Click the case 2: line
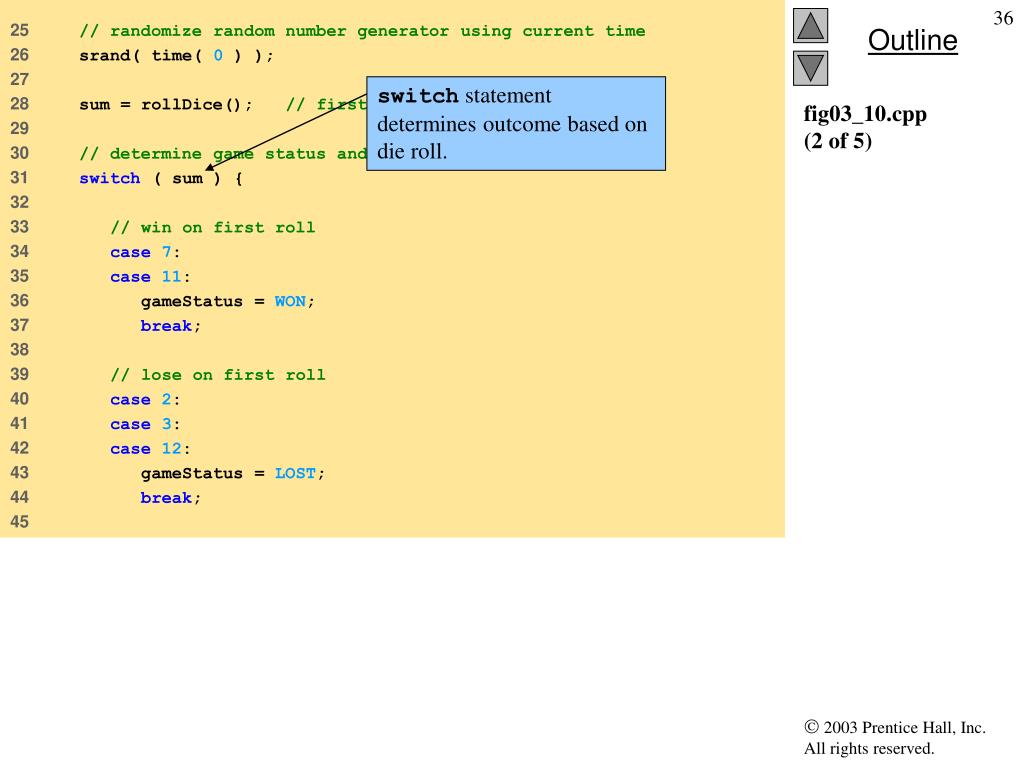The height and width of the screenshot is (768, 1024). click(145, 400)
